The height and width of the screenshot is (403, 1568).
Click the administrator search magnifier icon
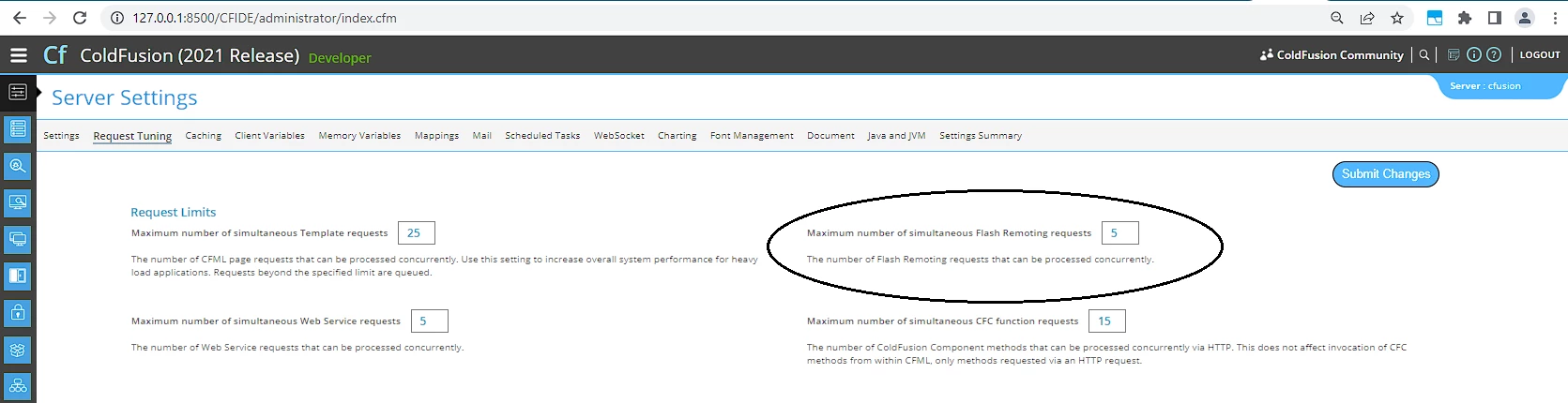1424,55
